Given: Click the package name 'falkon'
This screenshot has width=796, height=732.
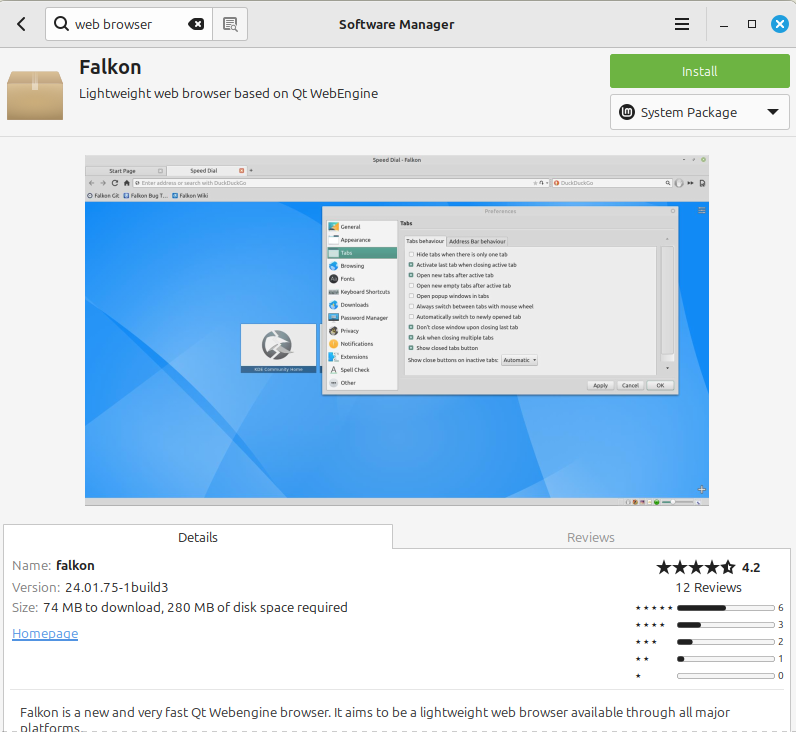Looking at the screenshot, I should coord(75,565).
